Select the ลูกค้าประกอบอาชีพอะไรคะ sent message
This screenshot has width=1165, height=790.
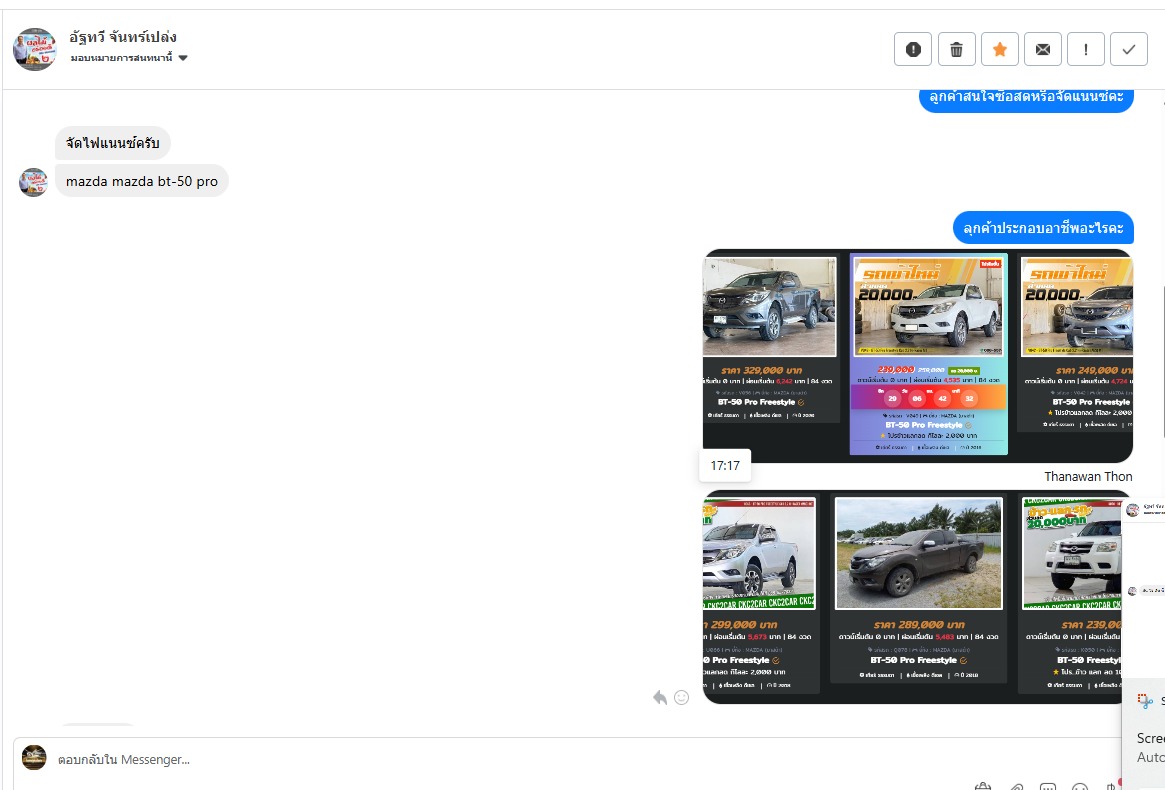tap(1043, 227)
